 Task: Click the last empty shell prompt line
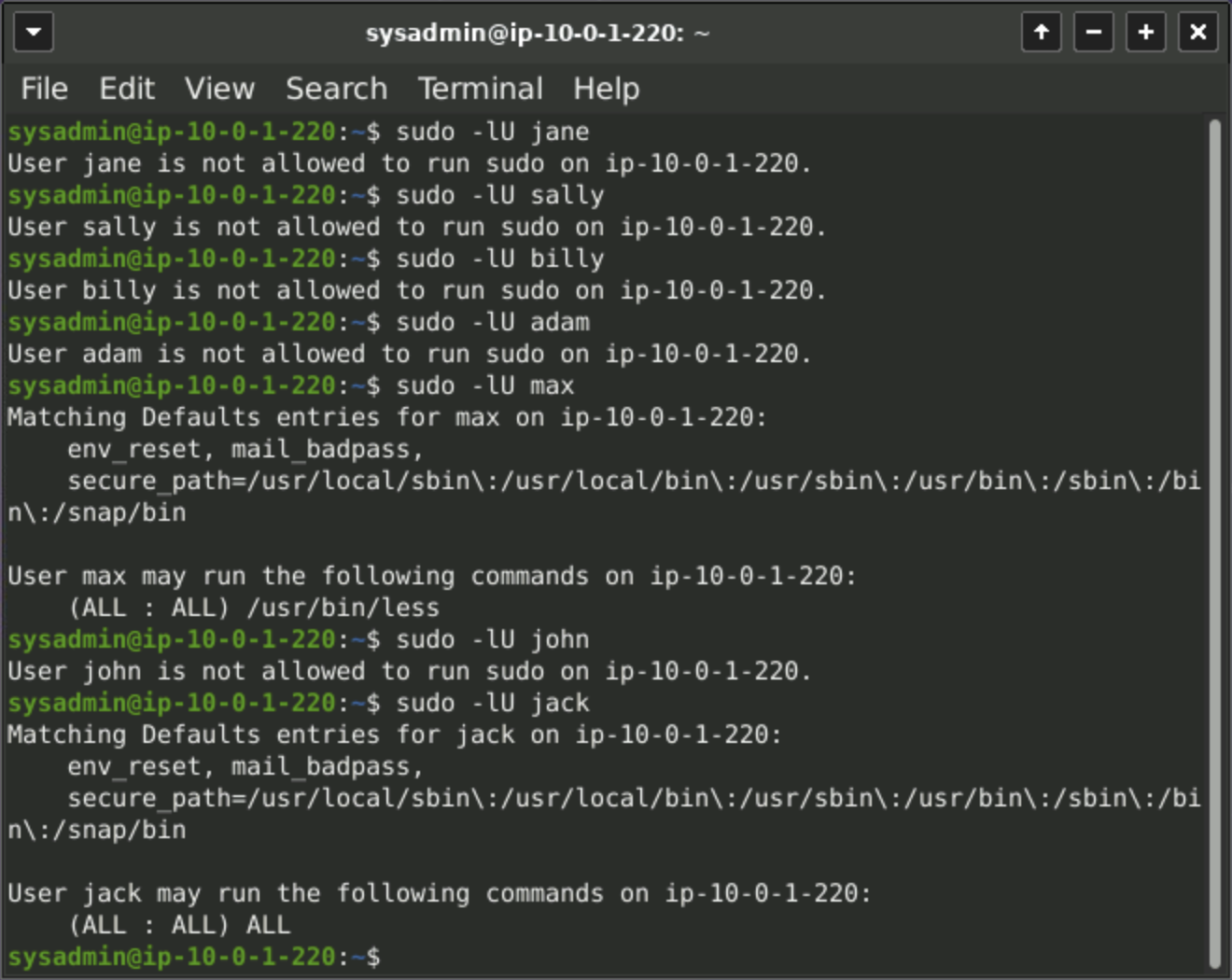click(x=194, y=957)
